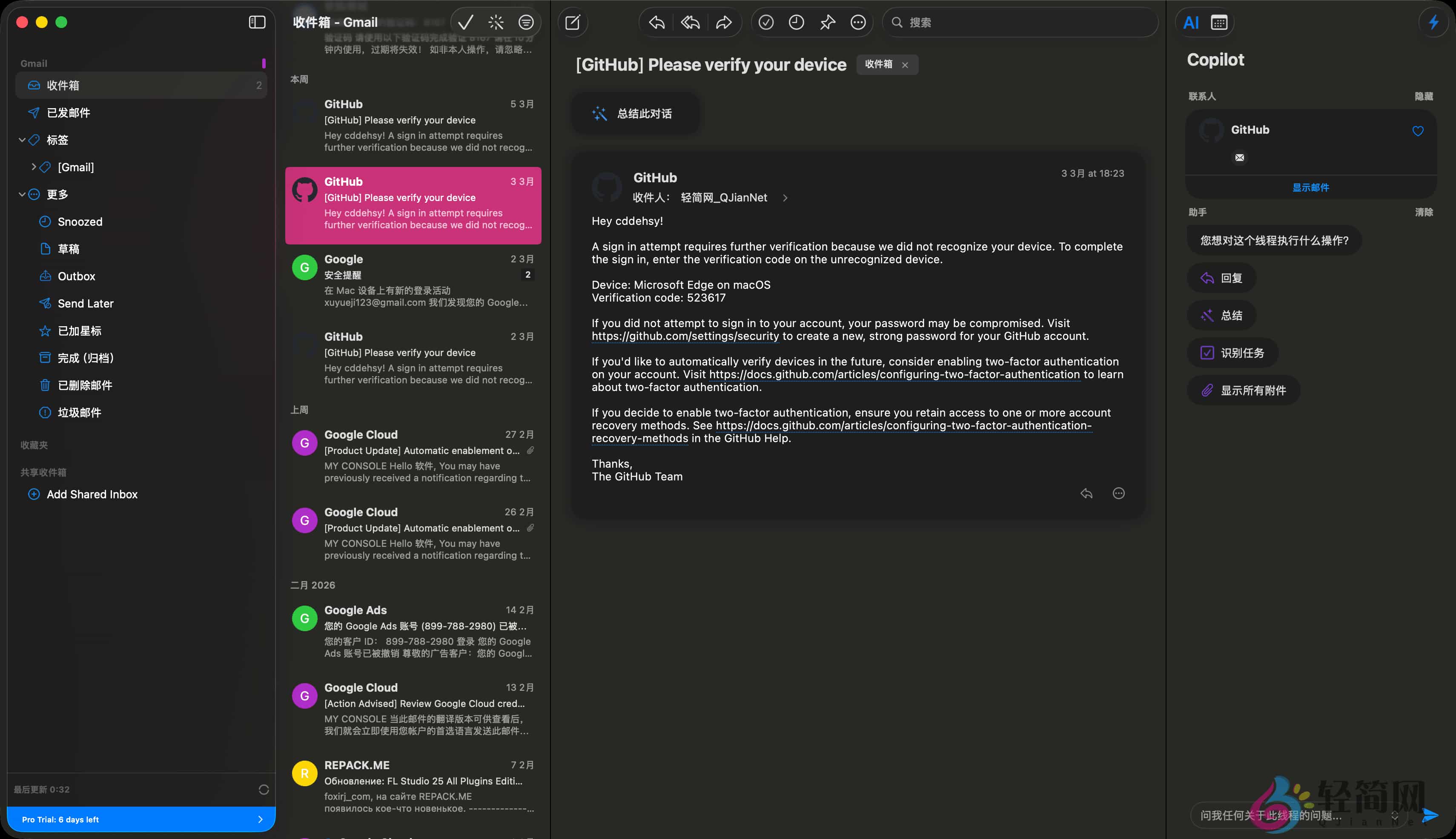The height and width of the screenshot is (839, 1456).
Task: Favorite the GitHub contact with the heart
Action: (1417, 131)
